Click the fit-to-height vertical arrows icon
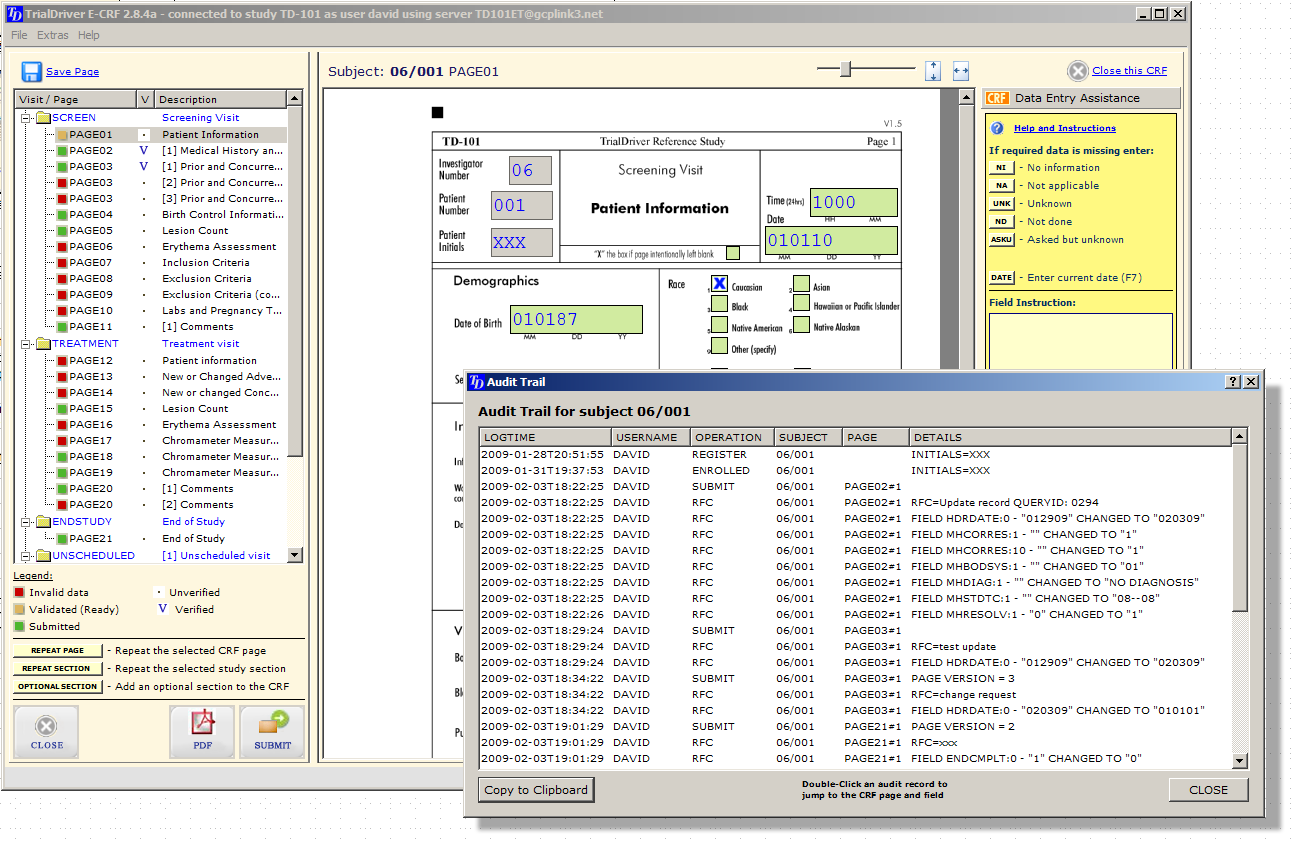 tap(933, 71)
